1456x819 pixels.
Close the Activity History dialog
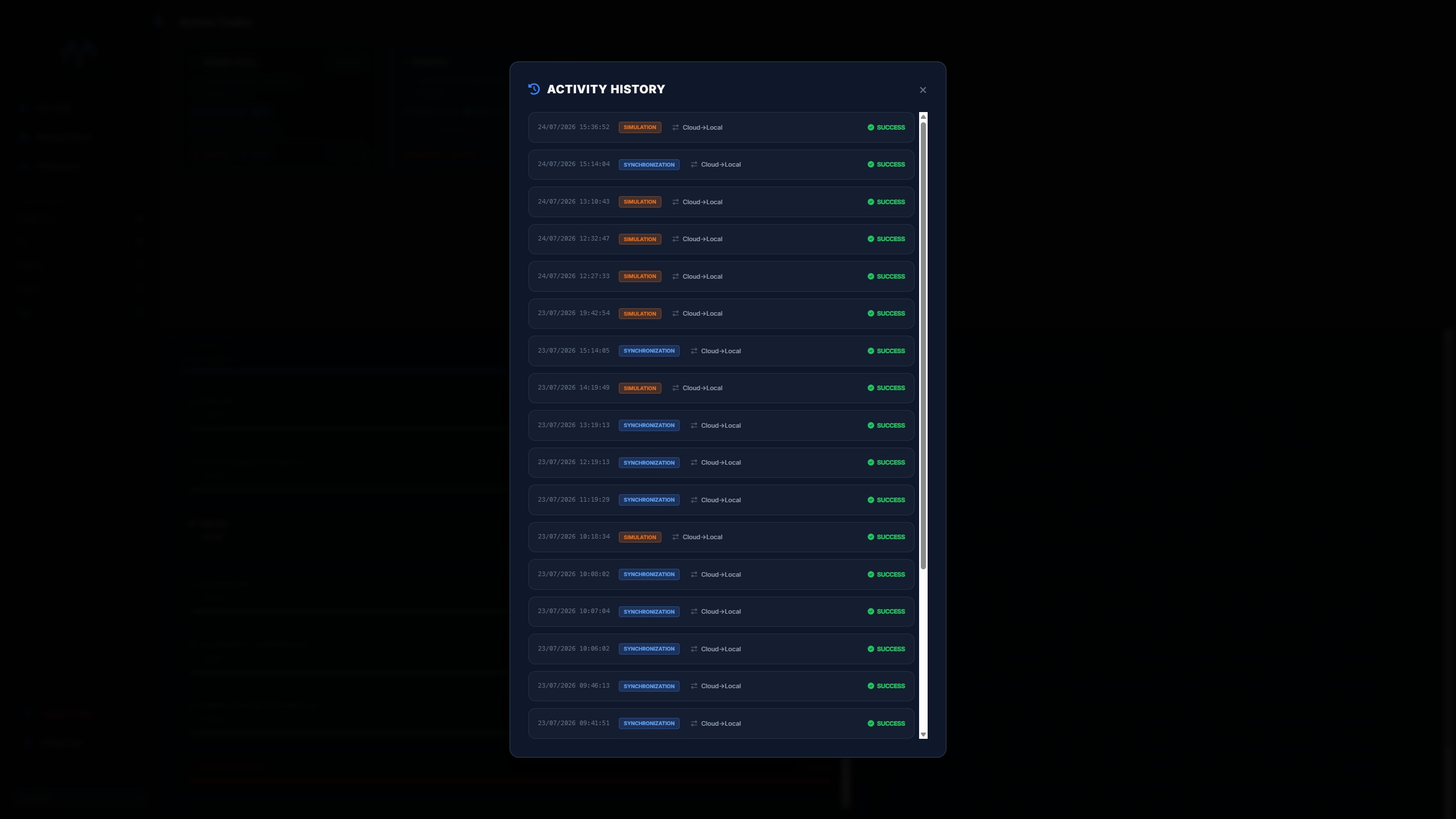coord(923,90)
